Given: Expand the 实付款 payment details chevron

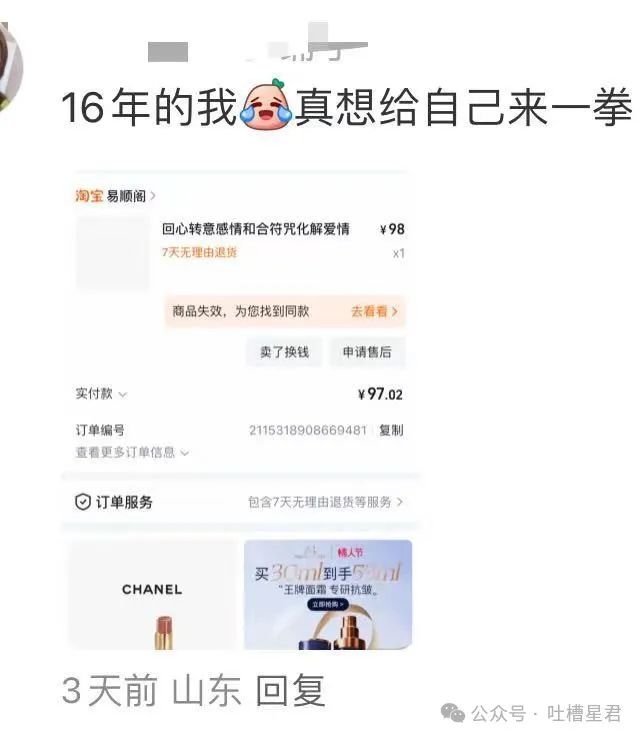Looking at the screenshot, I should point(123,395).
